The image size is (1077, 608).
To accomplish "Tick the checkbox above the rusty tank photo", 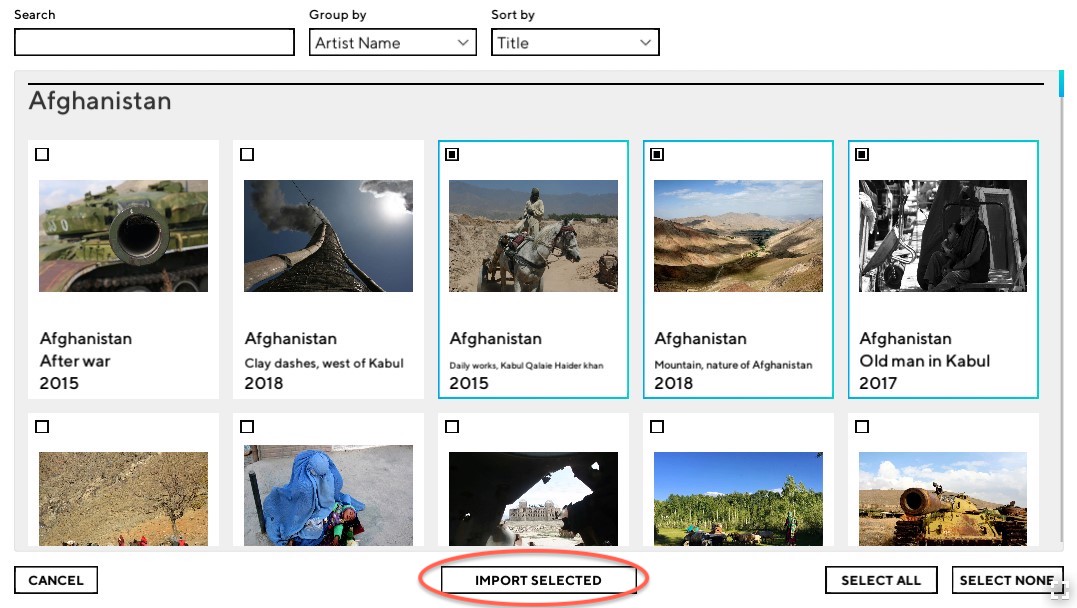I will point(862,427).
